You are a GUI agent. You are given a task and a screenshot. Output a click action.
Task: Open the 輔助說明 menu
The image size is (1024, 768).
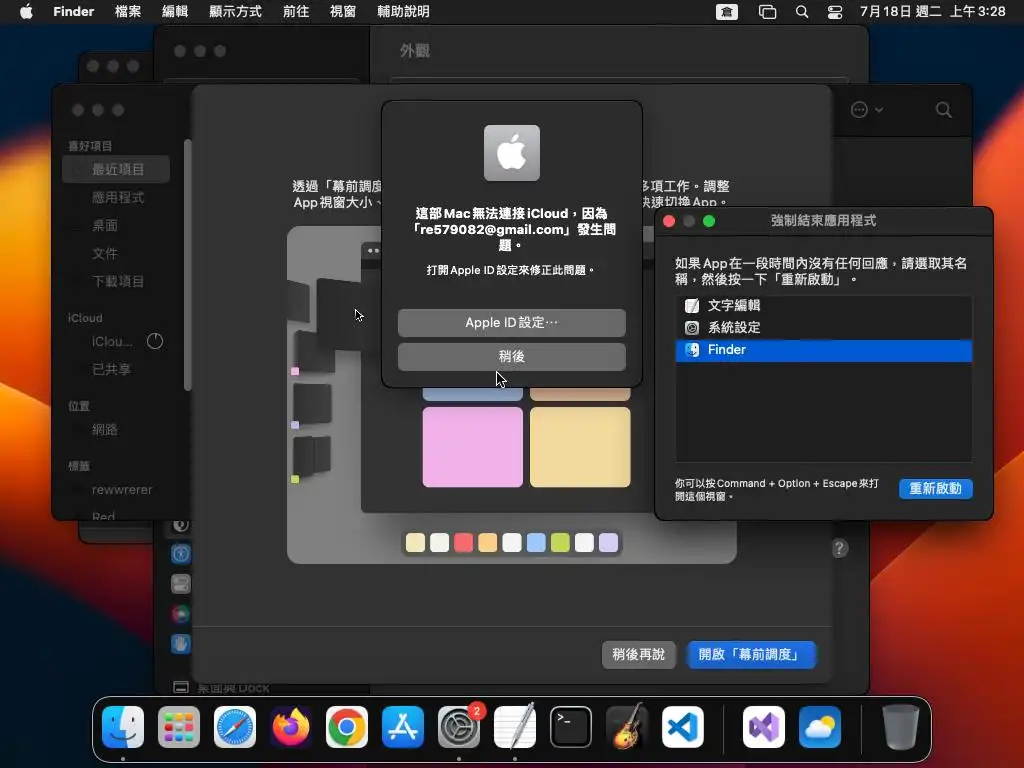pos(404,11)
